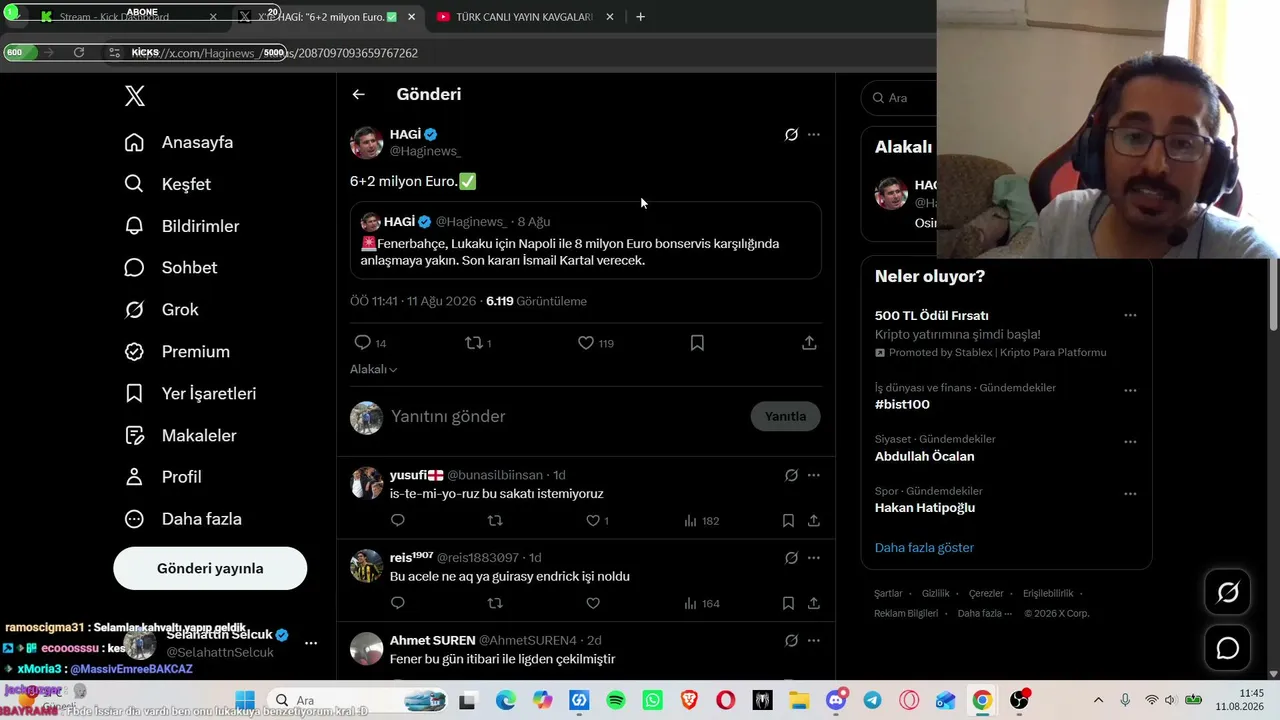Open more options on HAGİ's main post

(813, 134)
